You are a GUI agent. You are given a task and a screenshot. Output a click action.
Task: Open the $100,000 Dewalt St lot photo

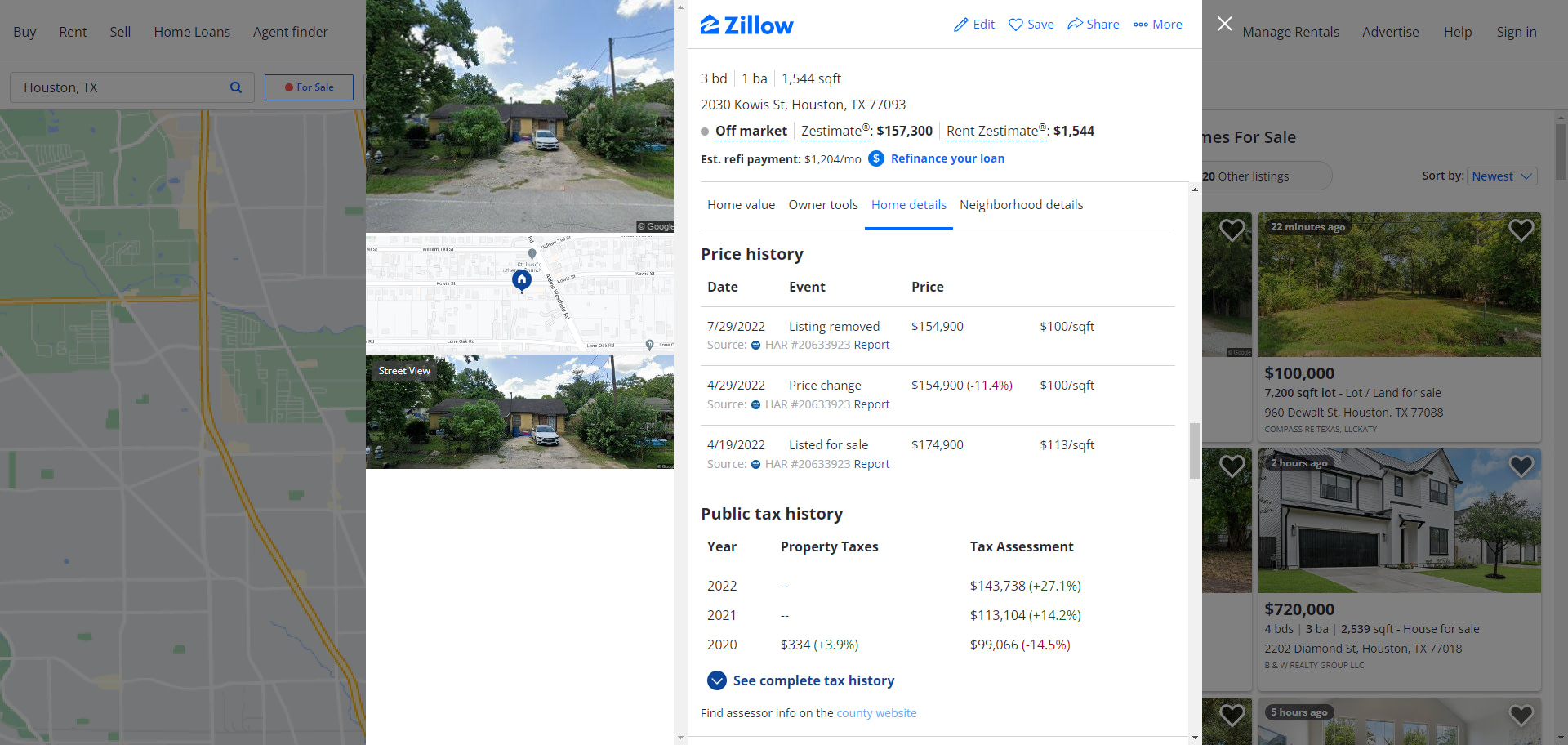click(x=1399, y=285)
